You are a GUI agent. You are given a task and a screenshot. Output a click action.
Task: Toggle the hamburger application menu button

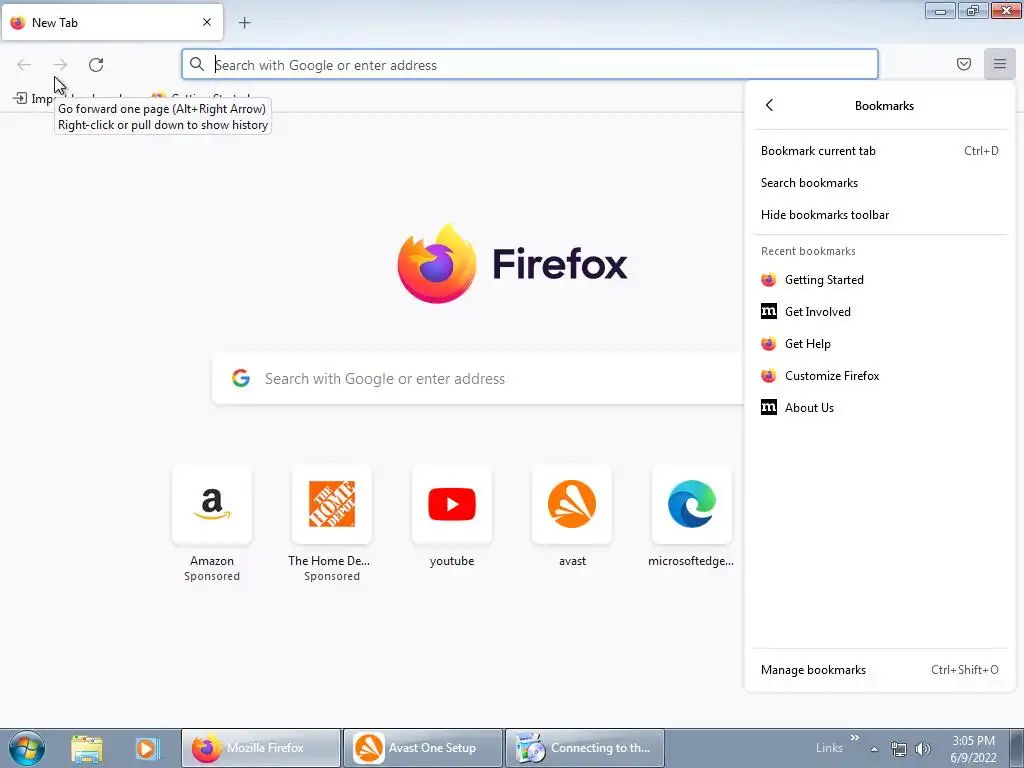tap(1000, 64)
